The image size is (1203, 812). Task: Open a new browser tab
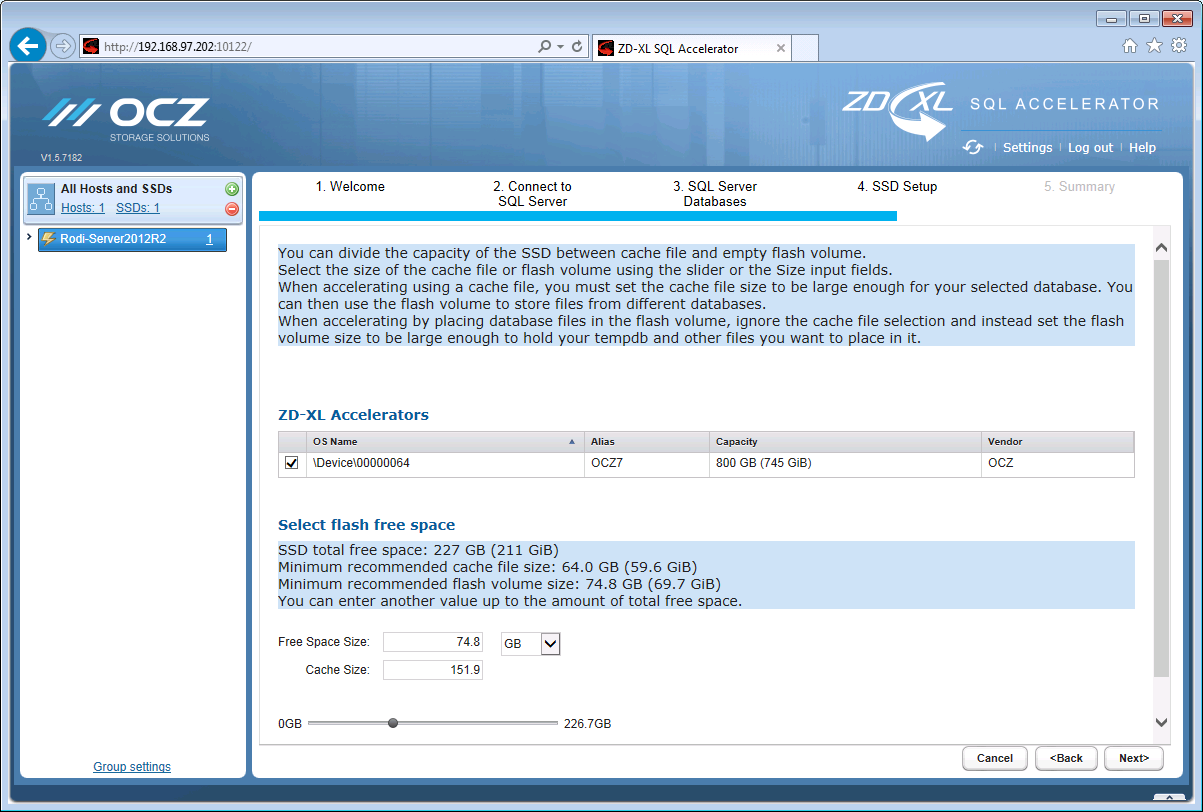[x=806, y=48]
